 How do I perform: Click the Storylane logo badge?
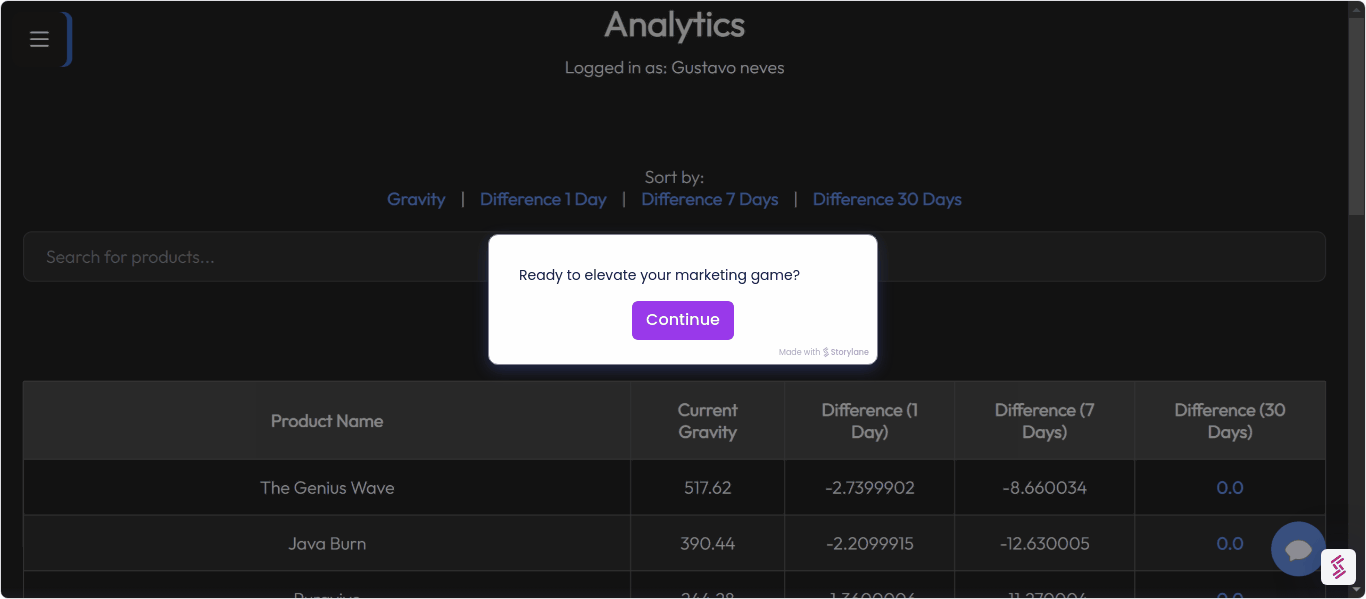[x=1338, y=567]
